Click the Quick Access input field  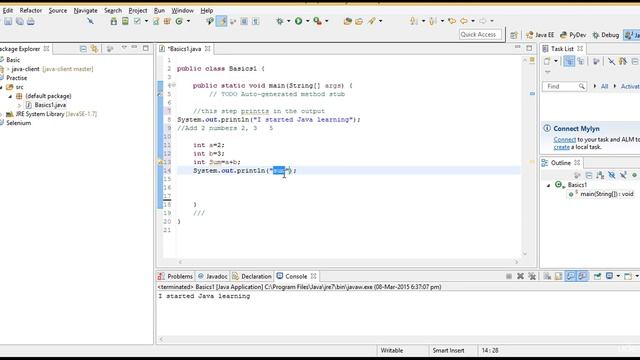pyautogui.click(x=480, y=35)
